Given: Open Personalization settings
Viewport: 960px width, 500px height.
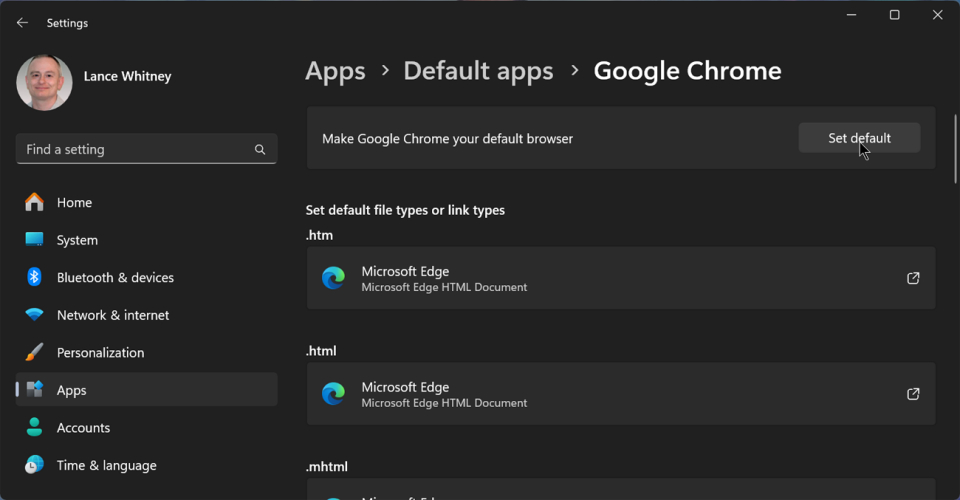Looking at the screenshot, I should (x=146, y=353).
